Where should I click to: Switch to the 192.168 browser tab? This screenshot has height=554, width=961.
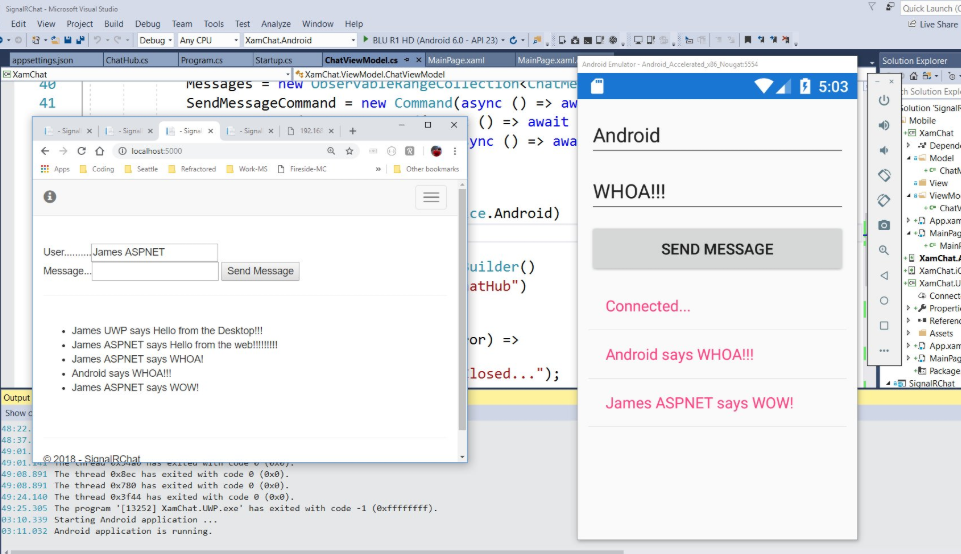(311, 131)
